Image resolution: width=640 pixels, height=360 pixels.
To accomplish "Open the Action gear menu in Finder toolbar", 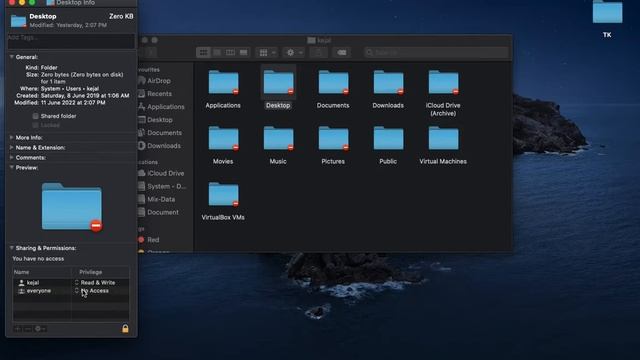I will [294, 53].
